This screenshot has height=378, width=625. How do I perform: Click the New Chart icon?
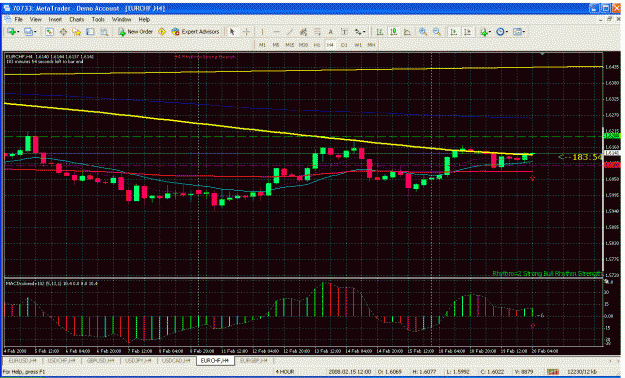pyautogui.click(x=11, y=32)
